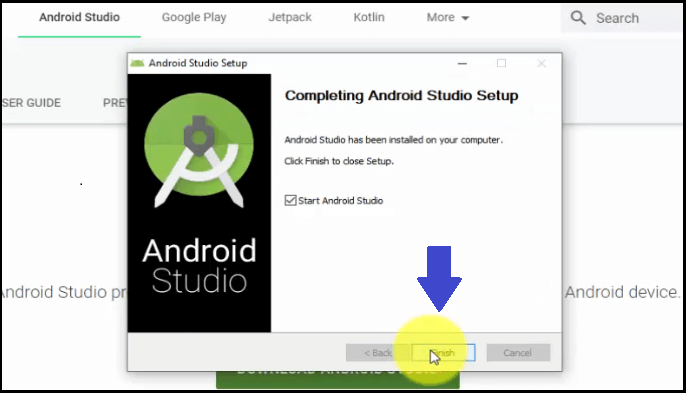
Task: Open the Android Studio tab on webpage
Action: (x=79, y=18)
